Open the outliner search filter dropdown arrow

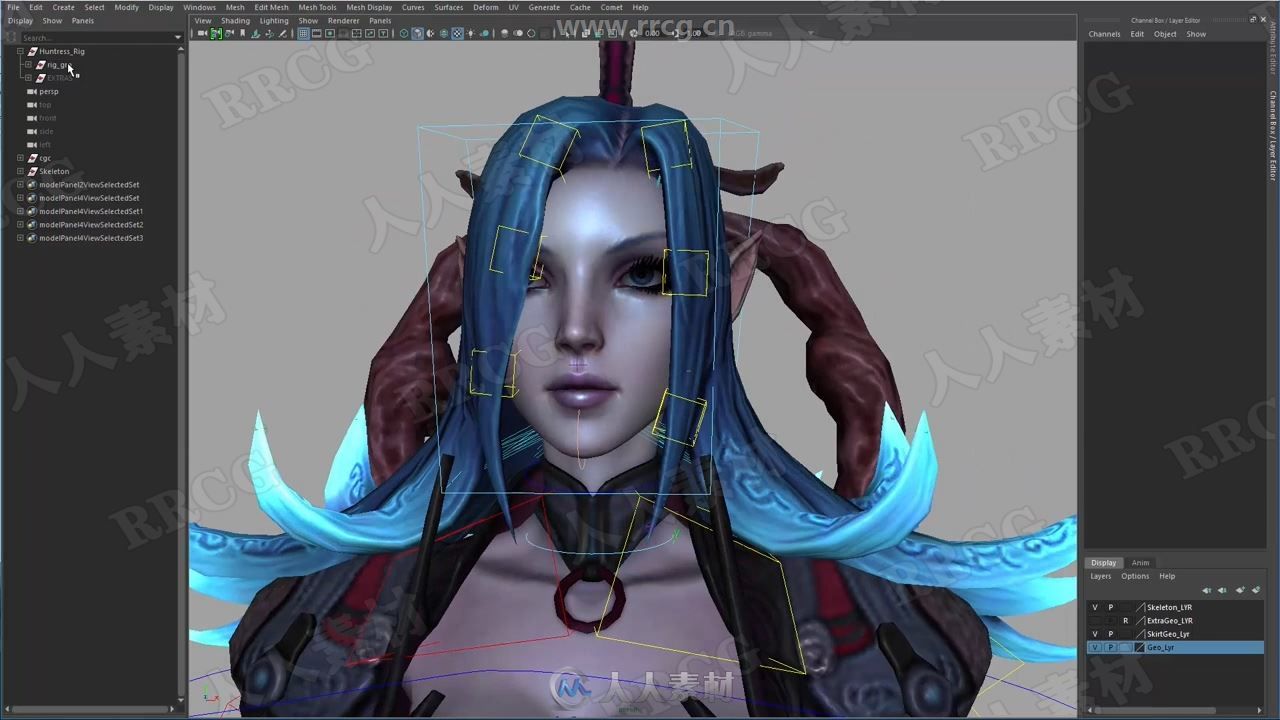coord(178,38)
